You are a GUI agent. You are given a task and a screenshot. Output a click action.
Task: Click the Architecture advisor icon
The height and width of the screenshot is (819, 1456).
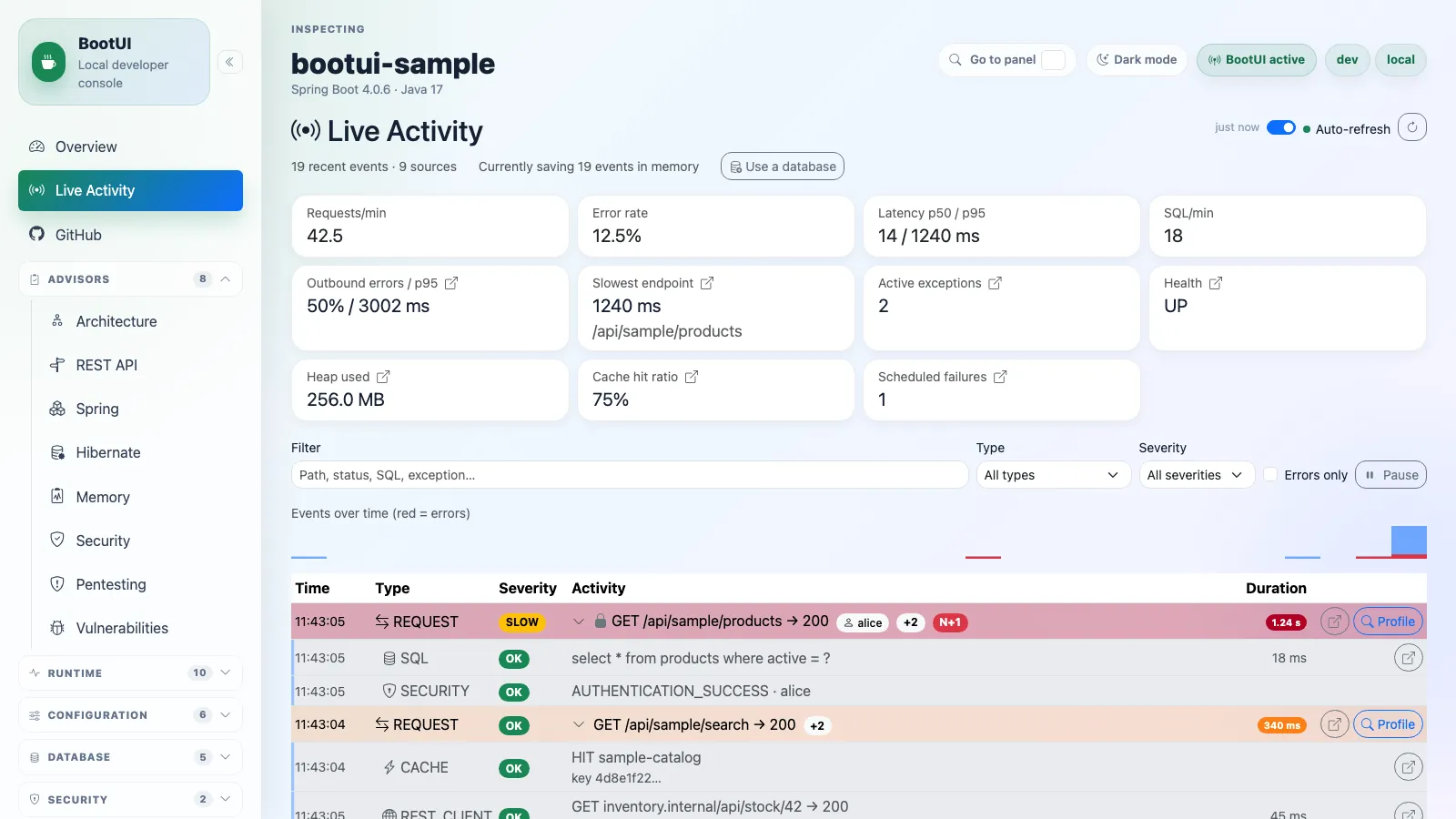[57, 320]
